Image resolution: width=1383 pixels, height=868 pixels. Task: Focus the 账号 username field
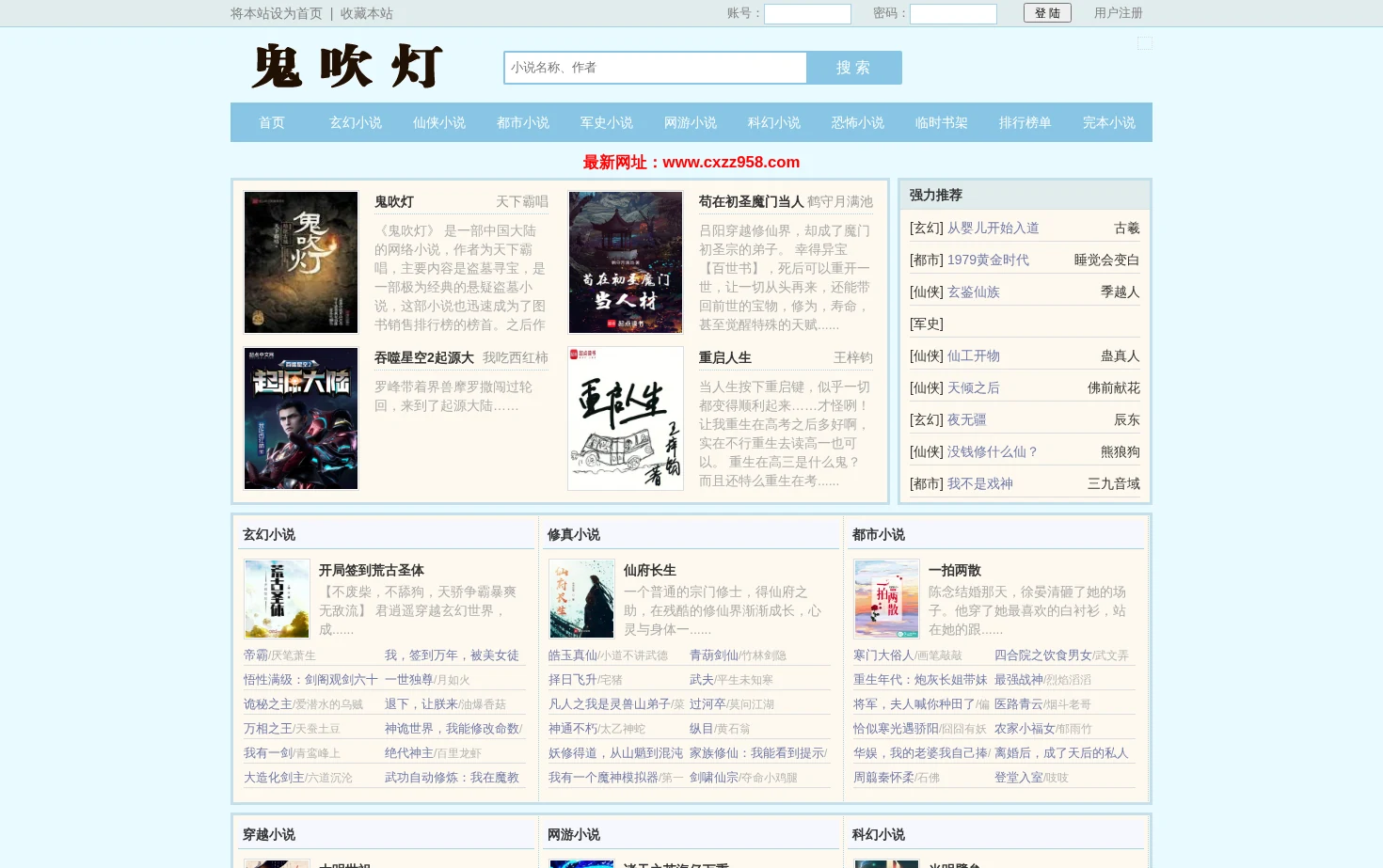[x=807, y=13]
